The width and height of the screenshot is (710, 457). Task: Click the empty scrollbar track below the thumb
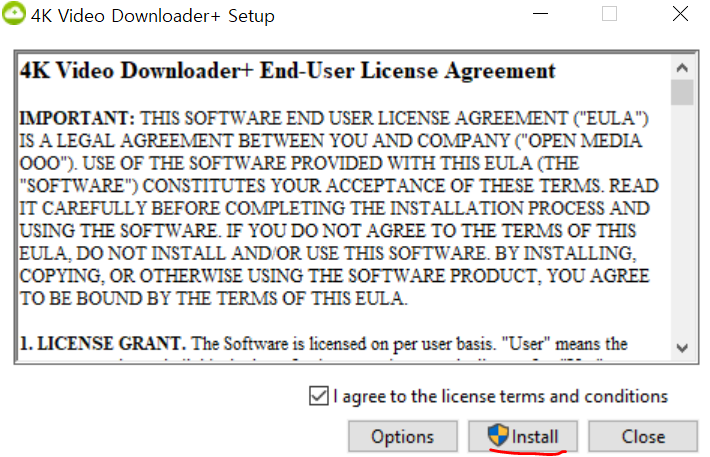(x=682, y=221)
